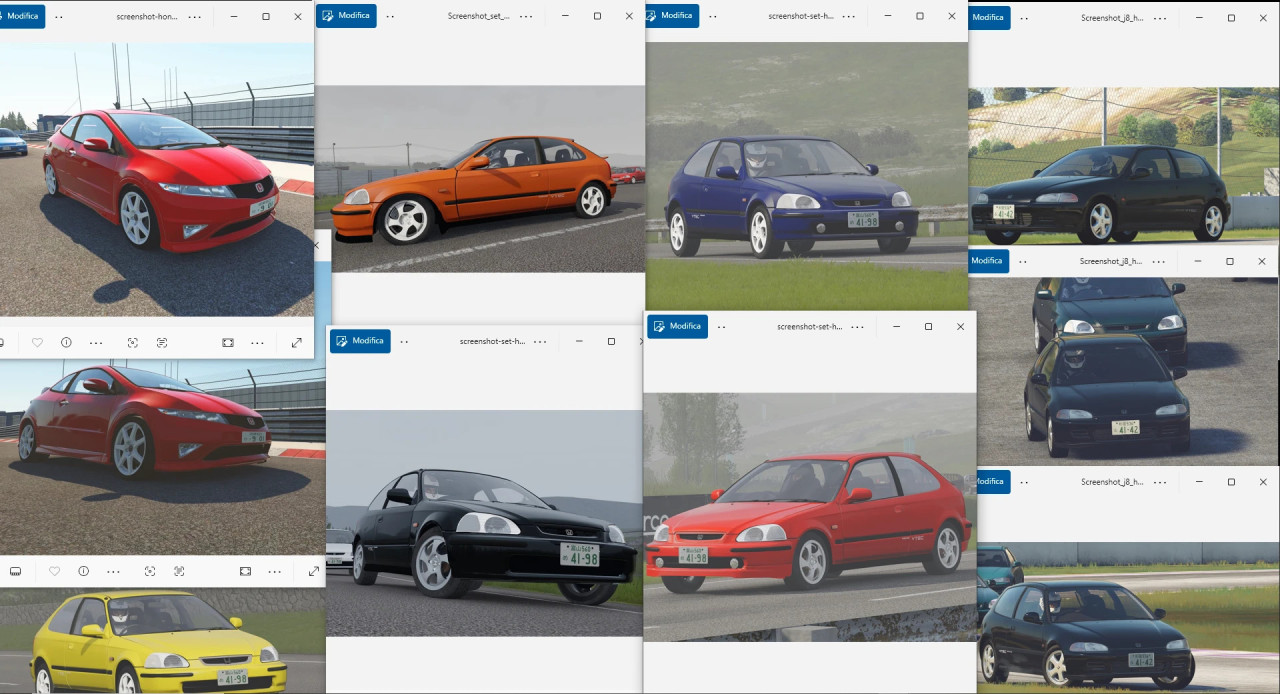Fit image to window in screenshot-hon window
Screen dimensions: 1280x694
coord(228,342)
